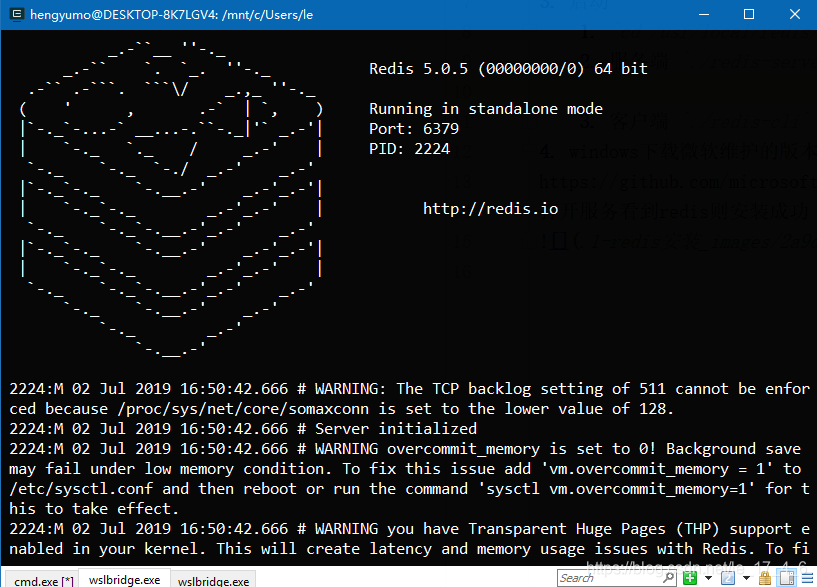Click the 'Port: 6379' line
Screen dimensions: 817x587
point(414,129)
